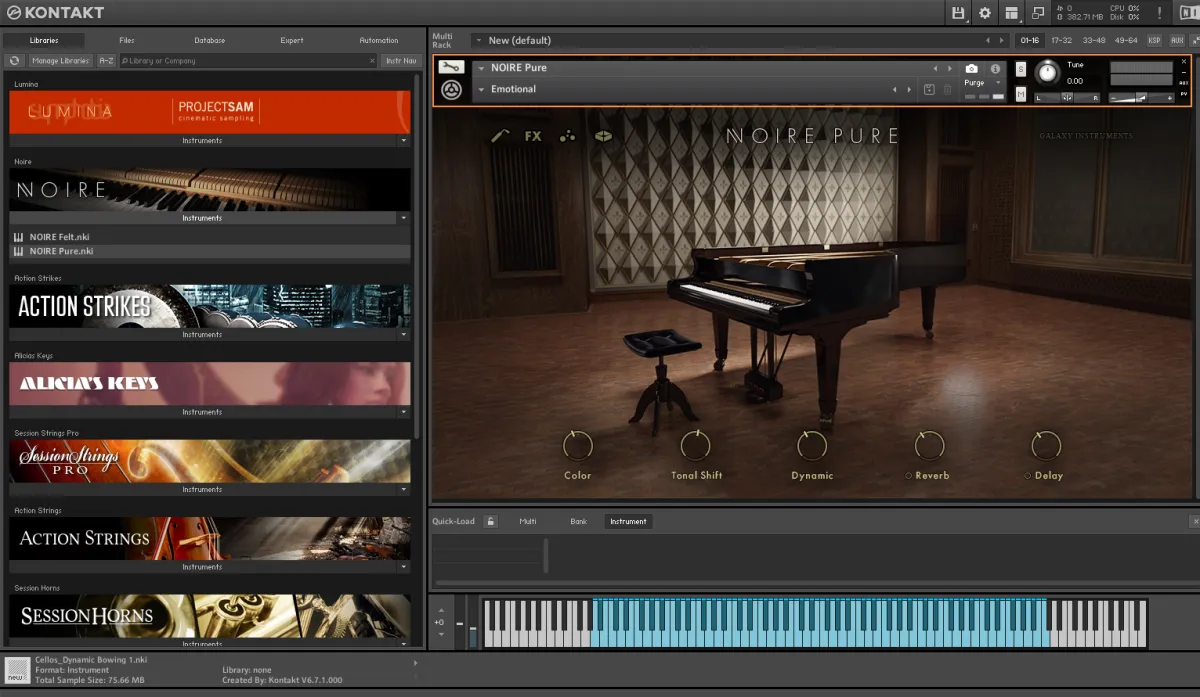Toggle the Reverb on/off indicator
1200x697 pixels.
point(909,476)
